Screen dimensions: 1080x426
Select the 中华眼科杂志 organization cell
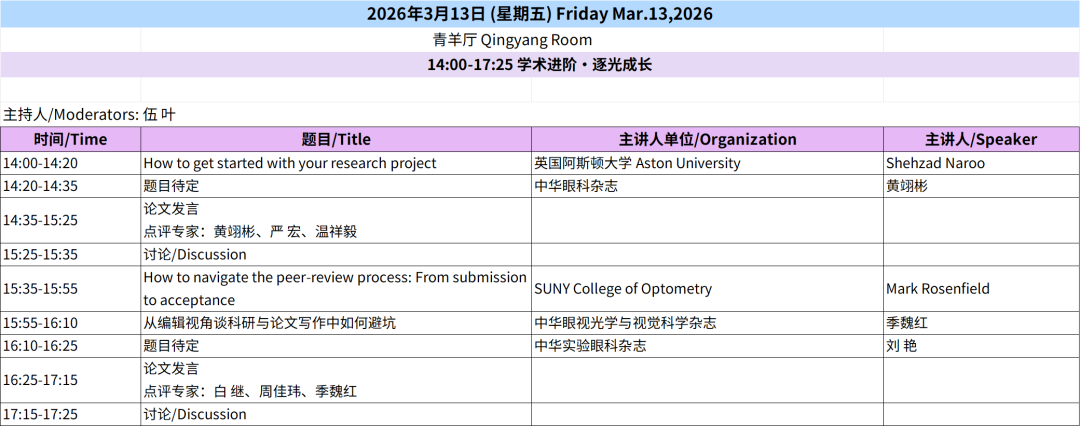[x=577, y=185]
